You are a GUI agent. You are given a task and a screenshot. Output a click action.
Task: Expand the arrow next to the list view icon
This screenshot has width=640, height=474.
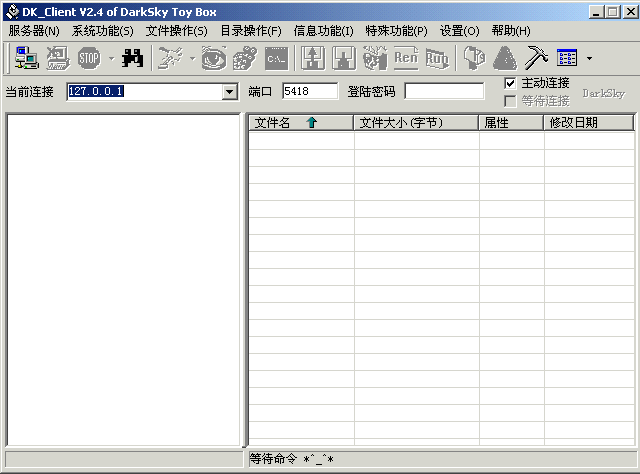click(589, 59)
